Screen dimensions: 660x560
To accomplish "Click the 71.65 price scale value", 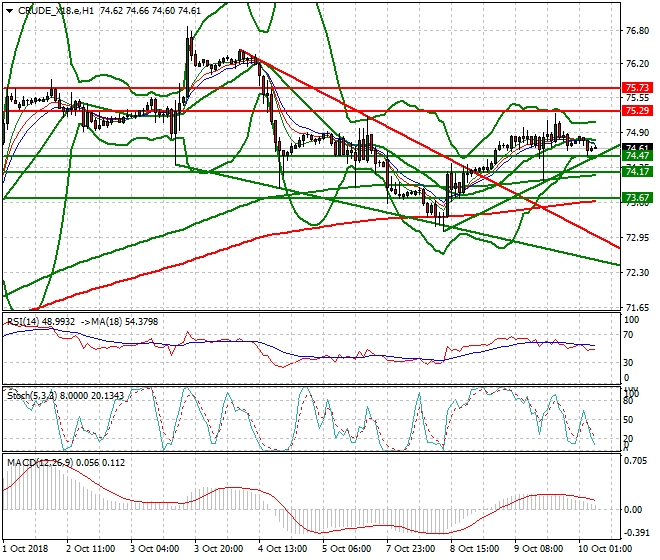I will point(637,307).
